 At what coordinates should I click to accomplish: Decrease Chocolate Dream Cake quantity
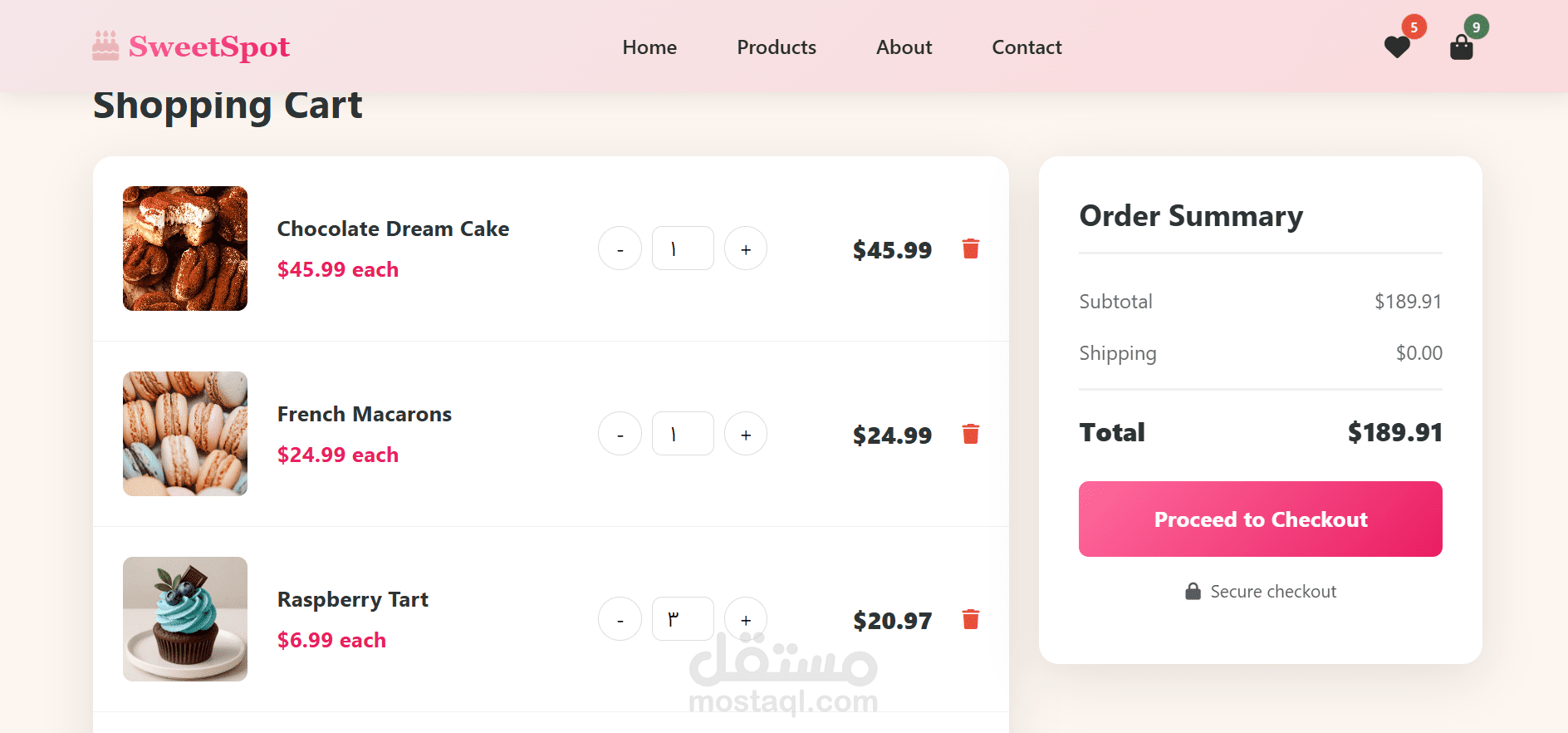620,248
